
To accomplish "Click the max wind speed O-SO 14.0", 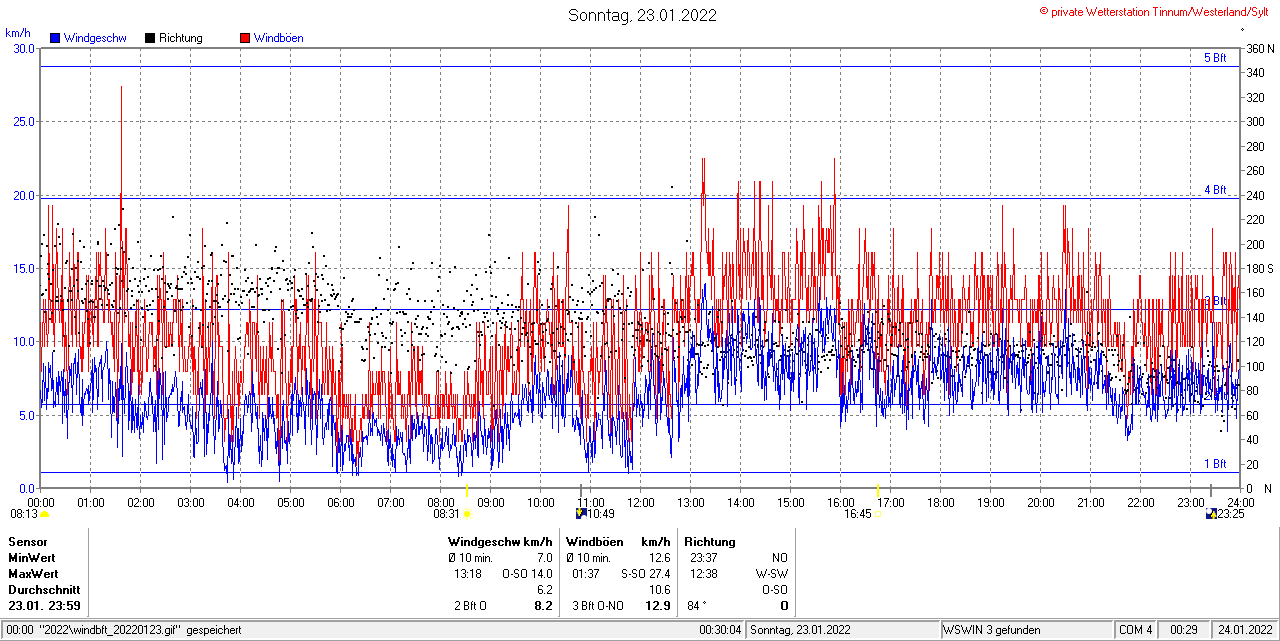I will point(527,574).
